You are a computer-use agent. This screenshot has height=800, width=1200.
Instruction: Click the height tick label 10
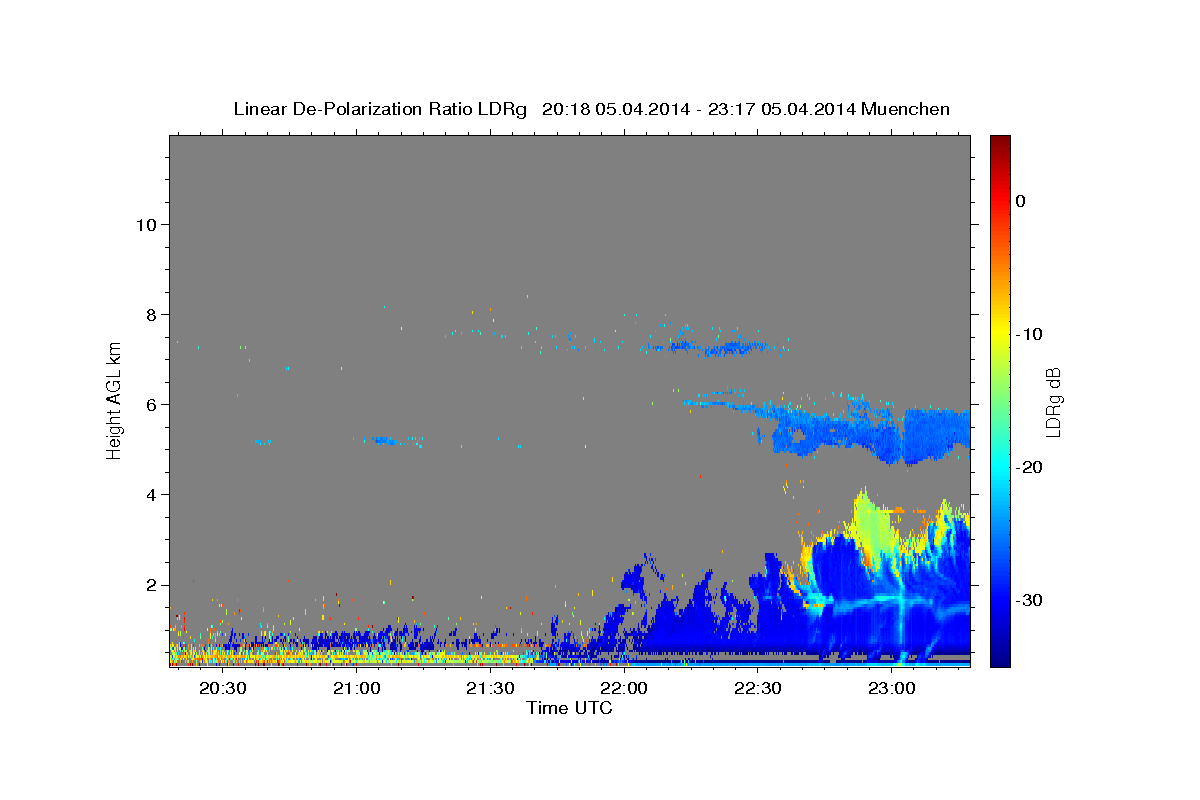pos(146,225)
